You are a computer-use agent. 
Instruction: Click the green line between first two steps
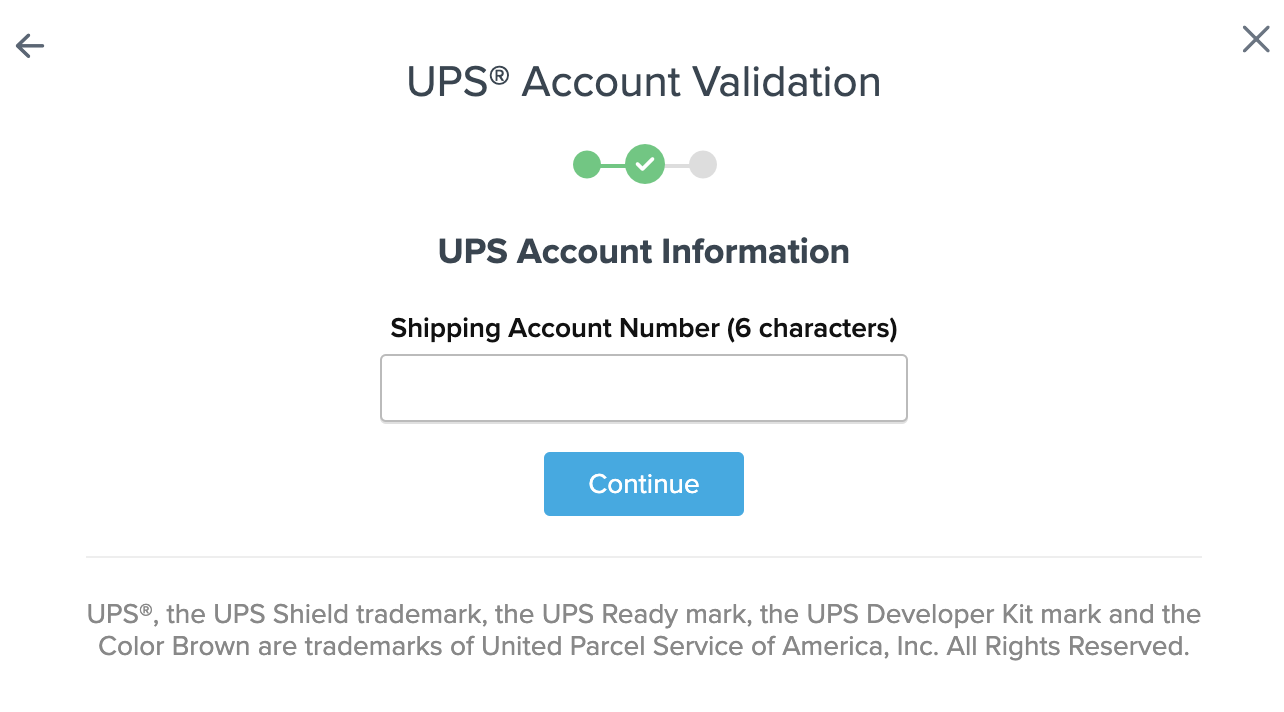tap(613, 164)
